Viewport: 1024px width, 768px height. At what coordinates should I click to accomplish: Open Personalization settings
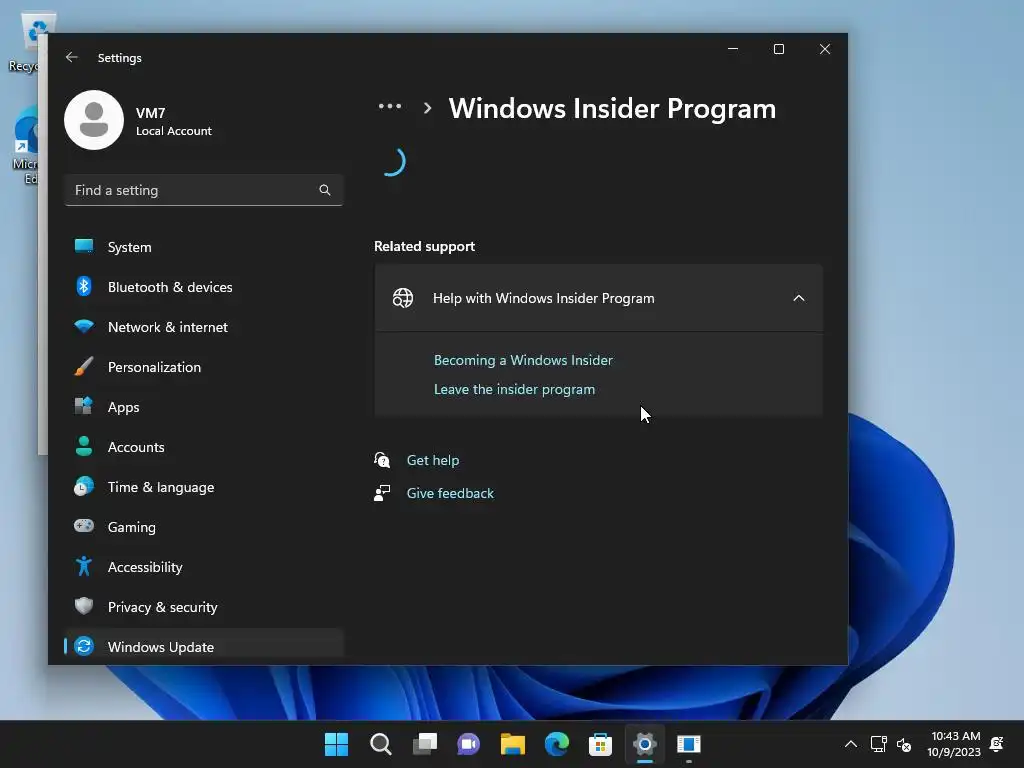point(204,367)
